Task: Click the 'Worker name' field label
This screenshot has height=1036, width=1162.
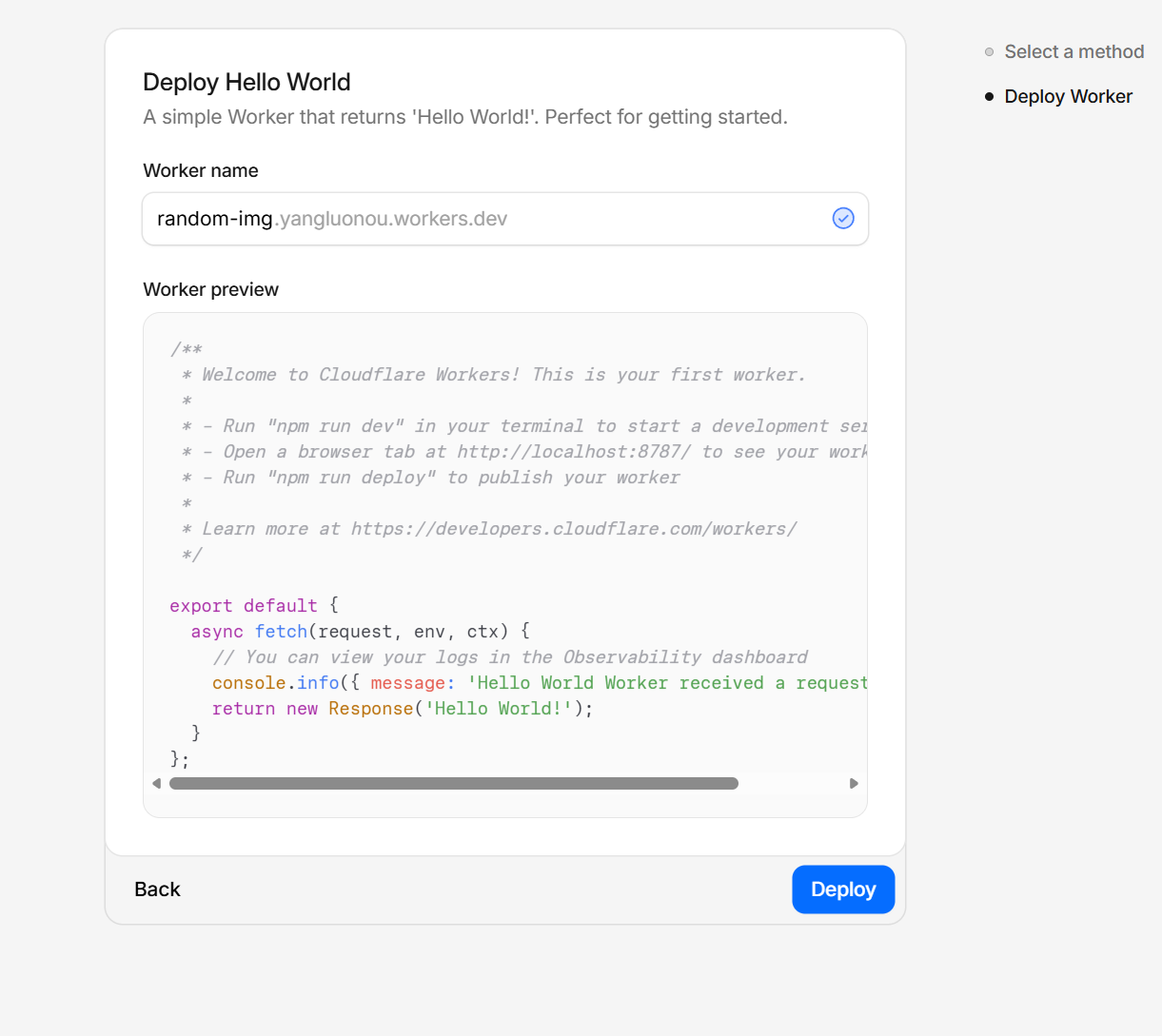Action: [x=201, y=171]
